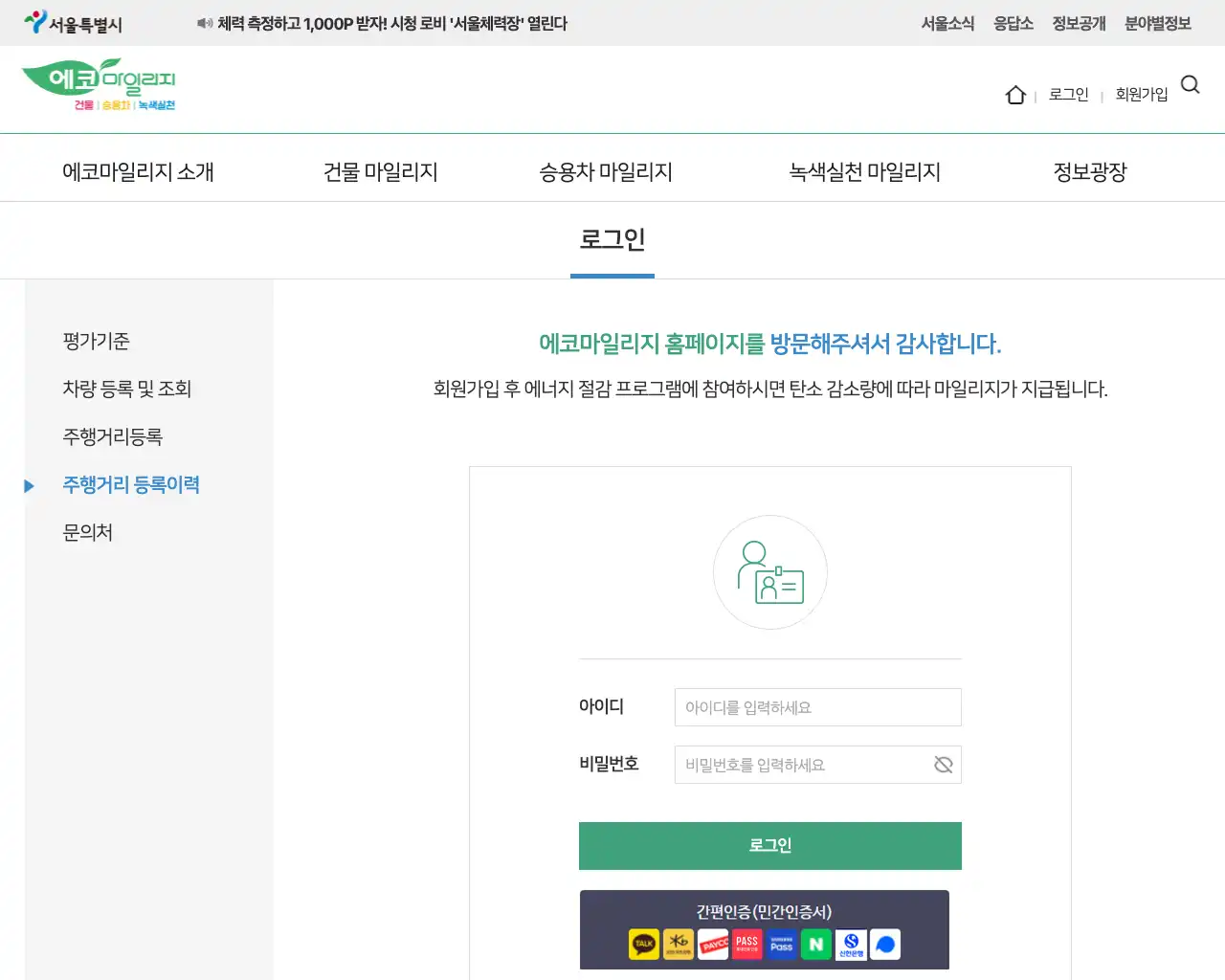Click 로그인 link in header
The width and height of the screenshot is (1225, 980).
[x=1069, y=94]
